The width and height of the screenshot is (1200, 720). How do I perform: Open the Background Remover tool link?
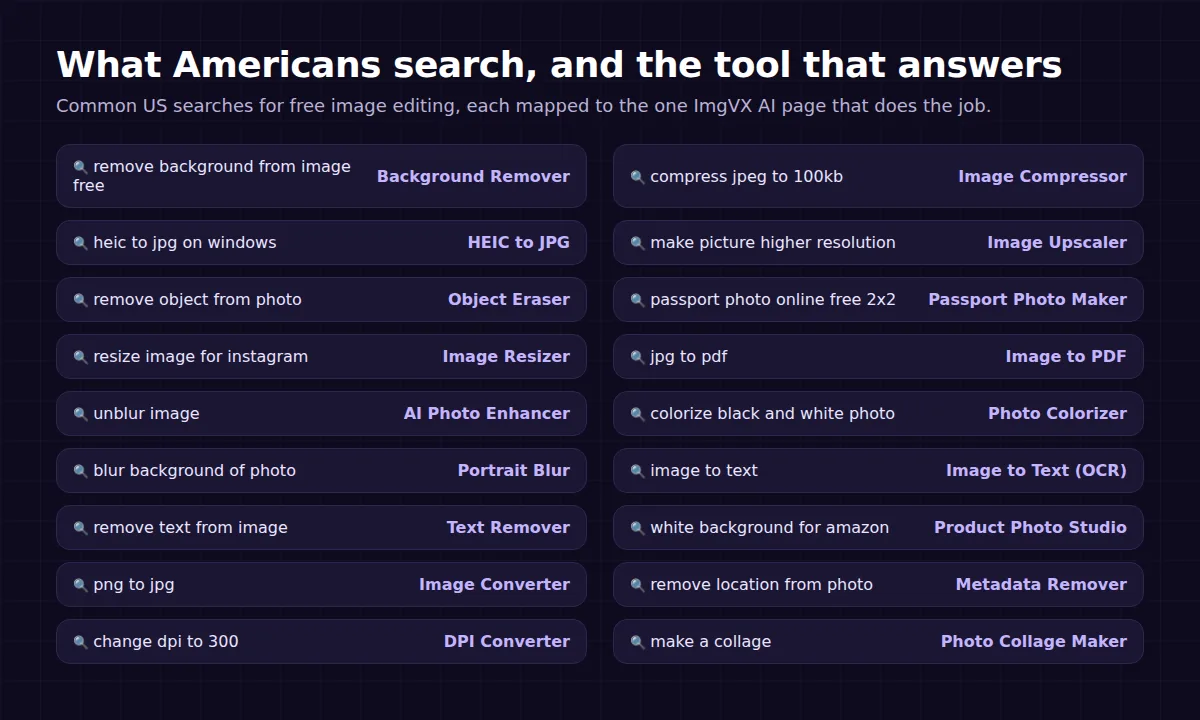[x=473, y=176]
